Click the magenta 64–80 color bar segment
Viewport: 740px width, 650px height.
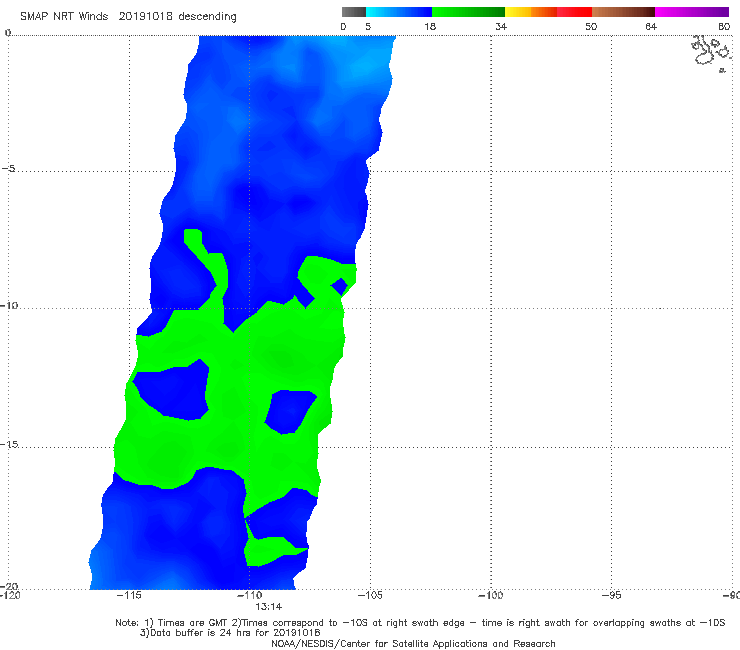click(692, 12)
